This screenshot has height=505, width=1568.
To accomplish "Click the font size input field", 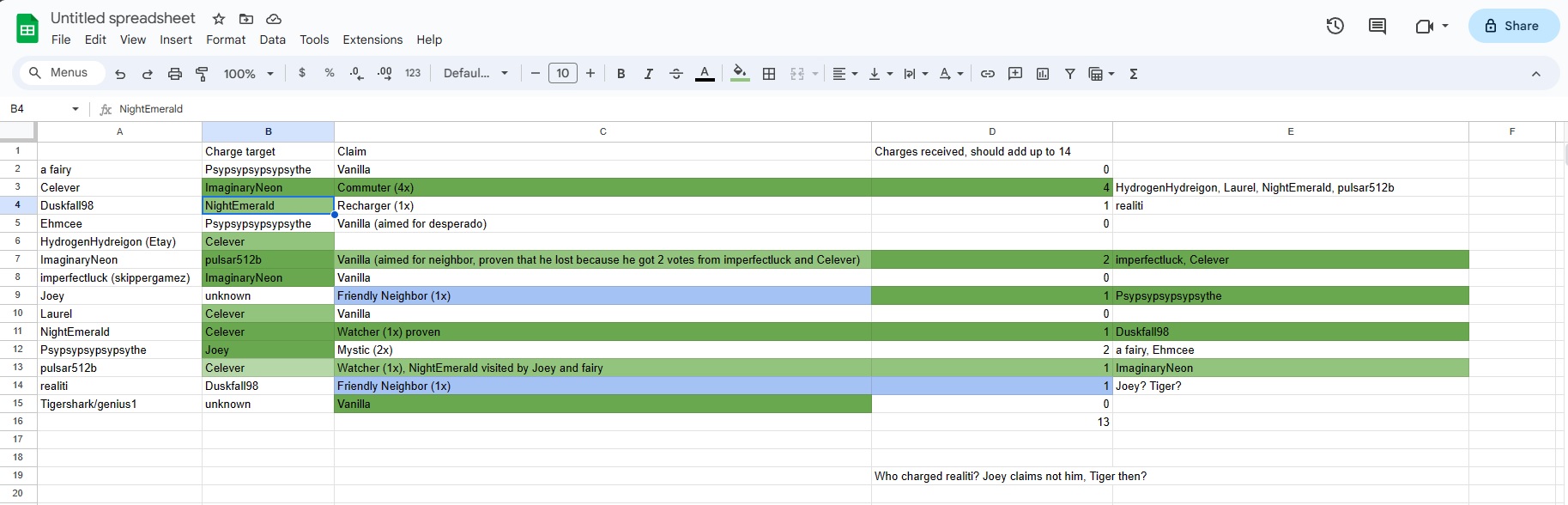I will (563, 74).
